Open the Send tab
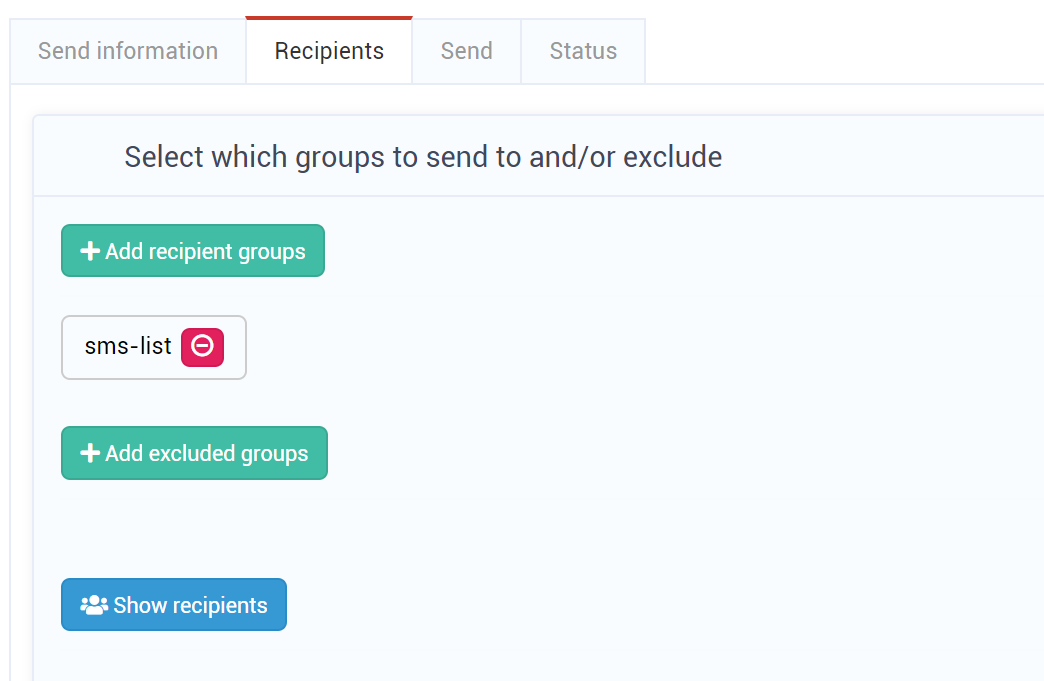This screenshot has width=1044, height=681. pyautogui.click(x=466, y=51)
